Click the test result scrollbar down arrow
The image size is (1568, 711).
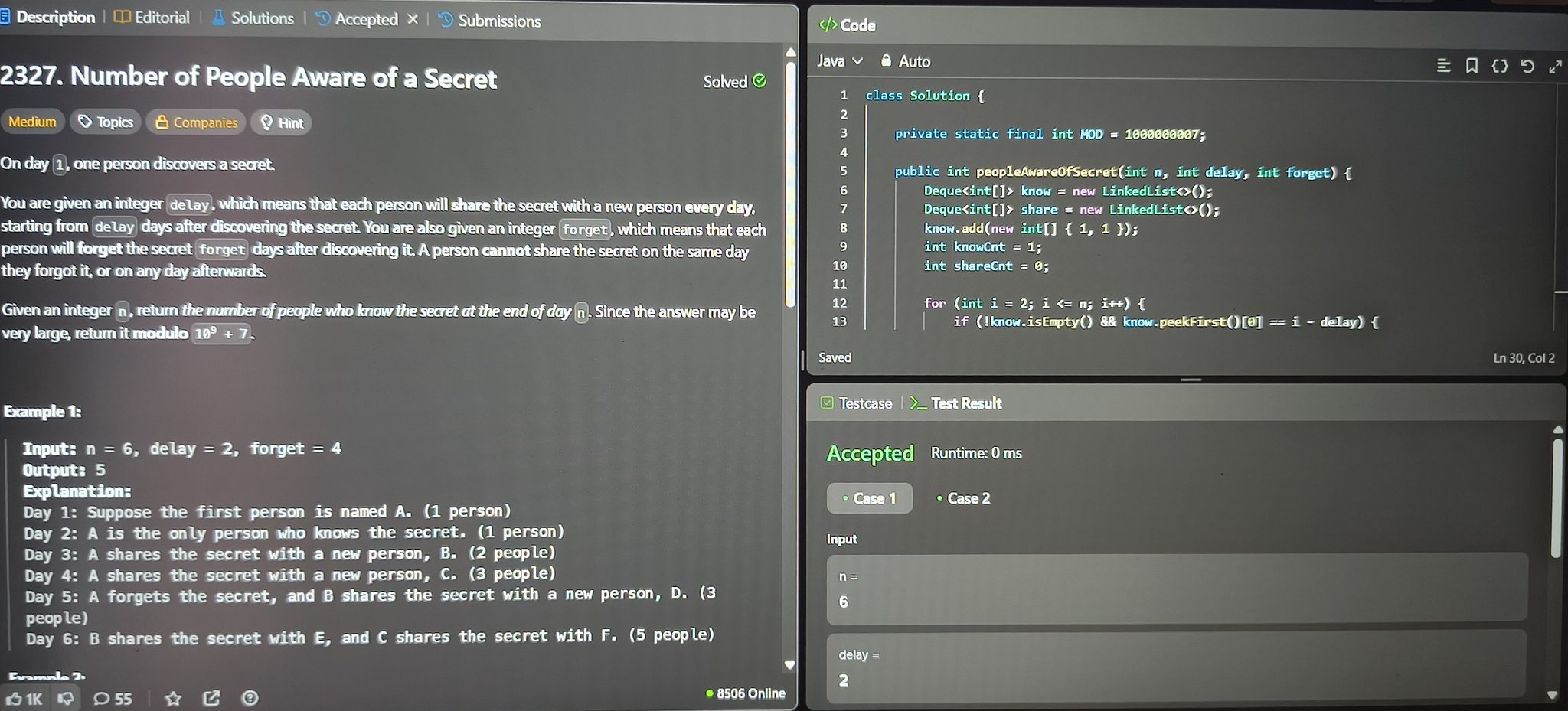point(1553,695)
